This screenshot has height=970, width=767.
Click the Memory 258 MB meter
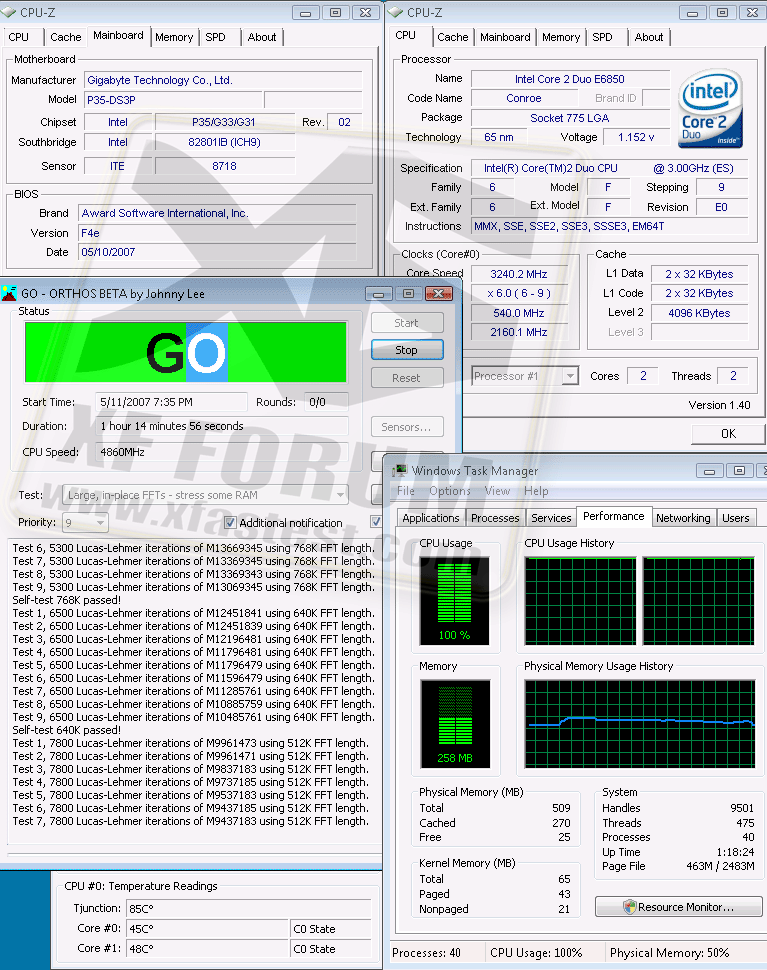coord(455,724)
